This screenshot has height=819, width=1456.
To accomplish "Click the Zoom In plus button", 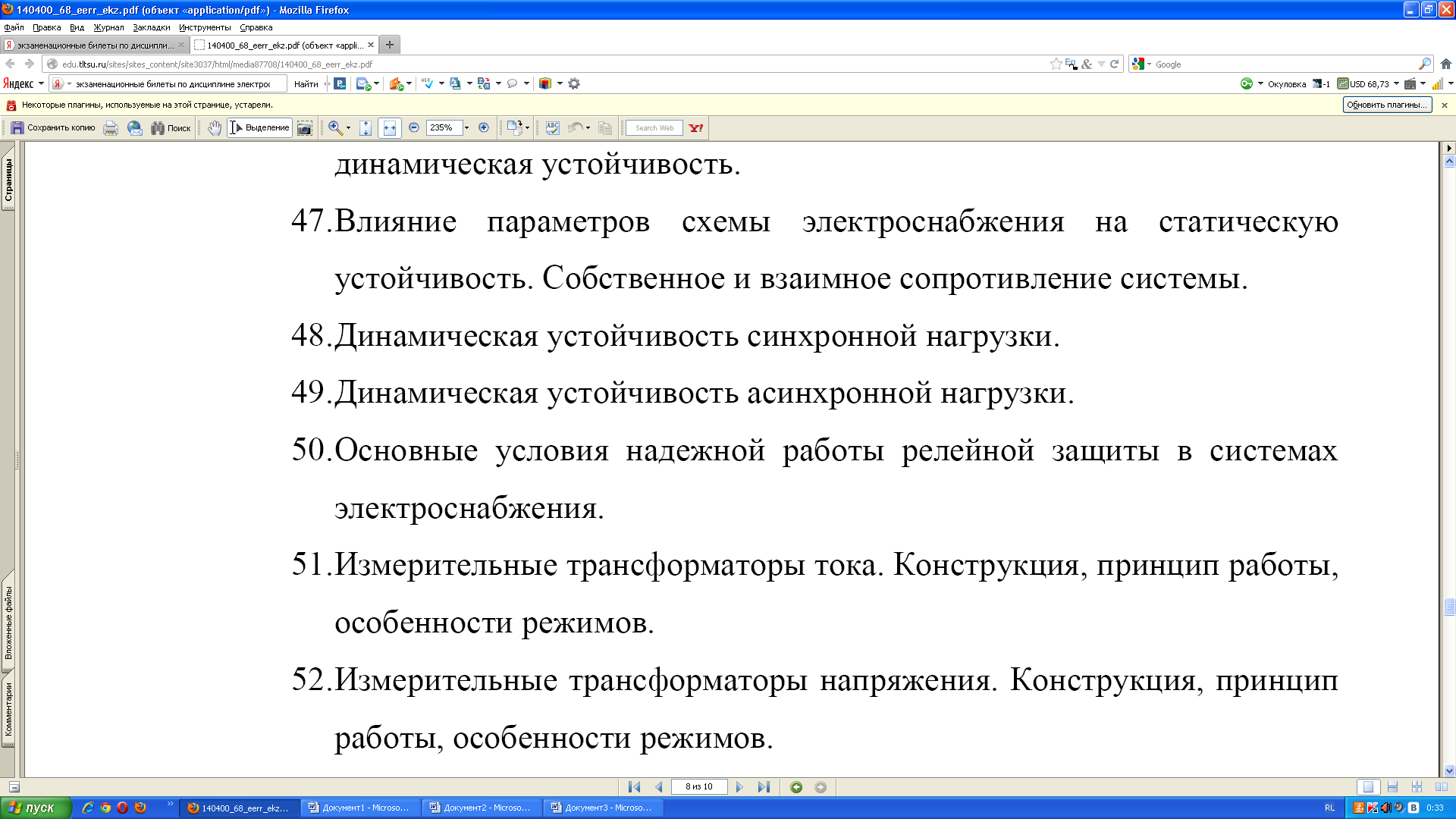I will (x=484, y=127).
